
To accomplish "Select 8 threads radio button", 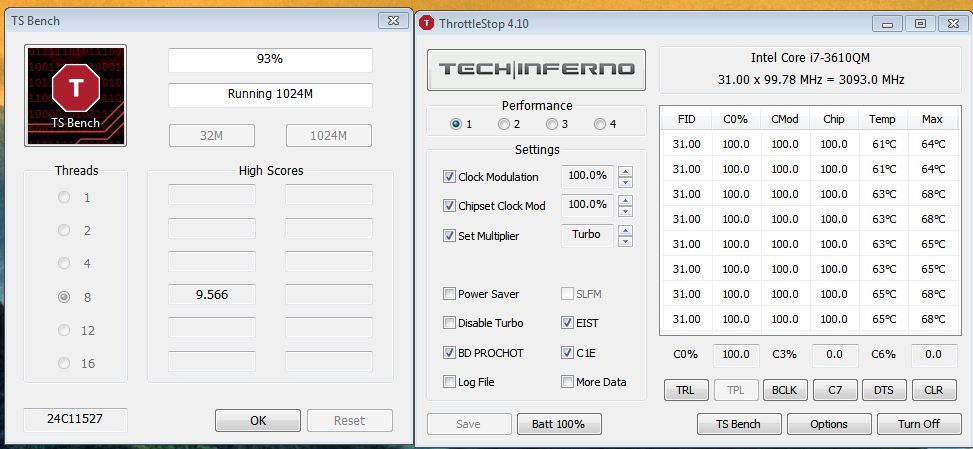I will click(64, 297).
